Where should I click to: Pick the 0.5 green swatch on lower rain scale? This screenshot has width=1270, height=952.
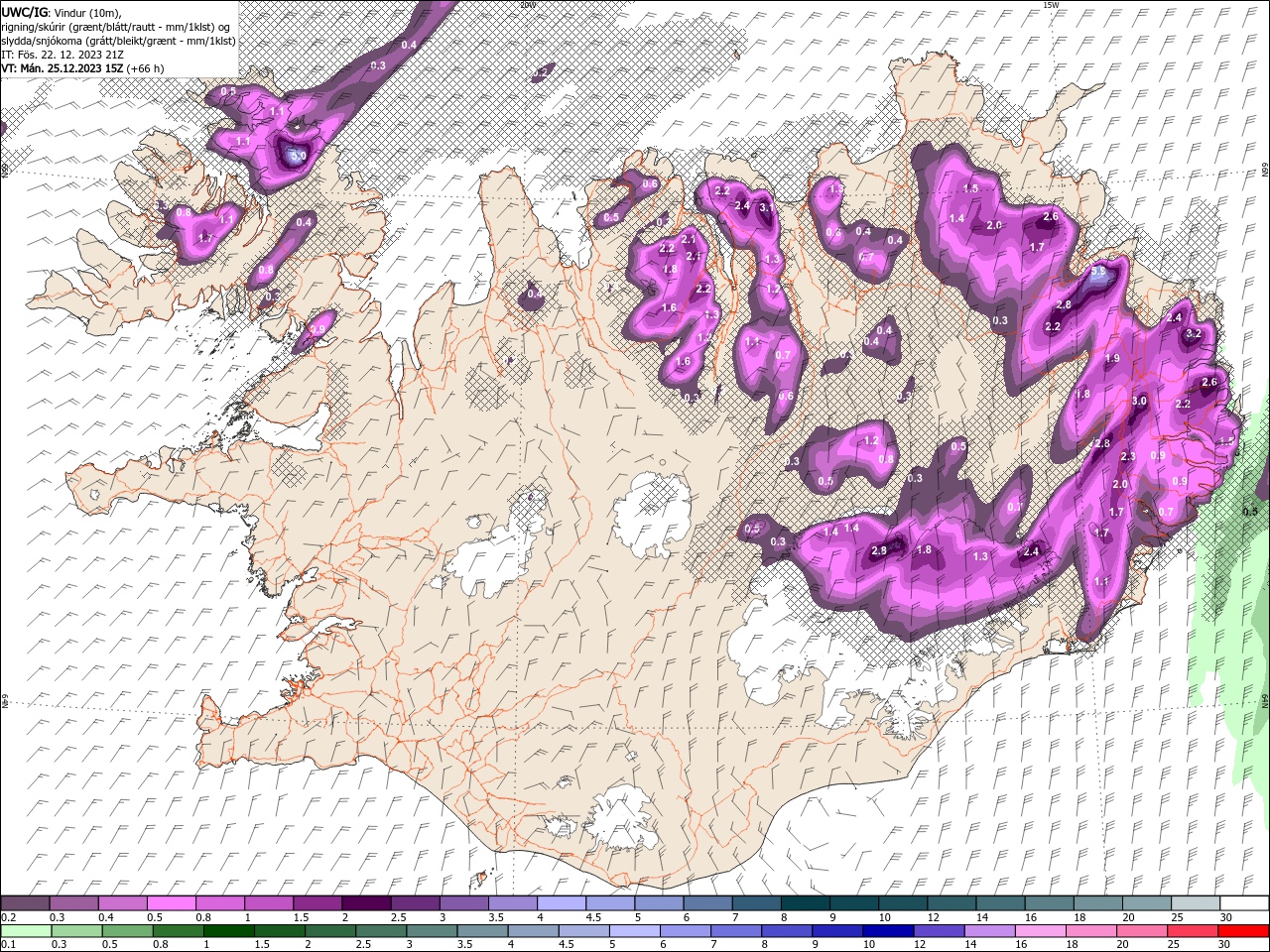click(x=128, y=930)
